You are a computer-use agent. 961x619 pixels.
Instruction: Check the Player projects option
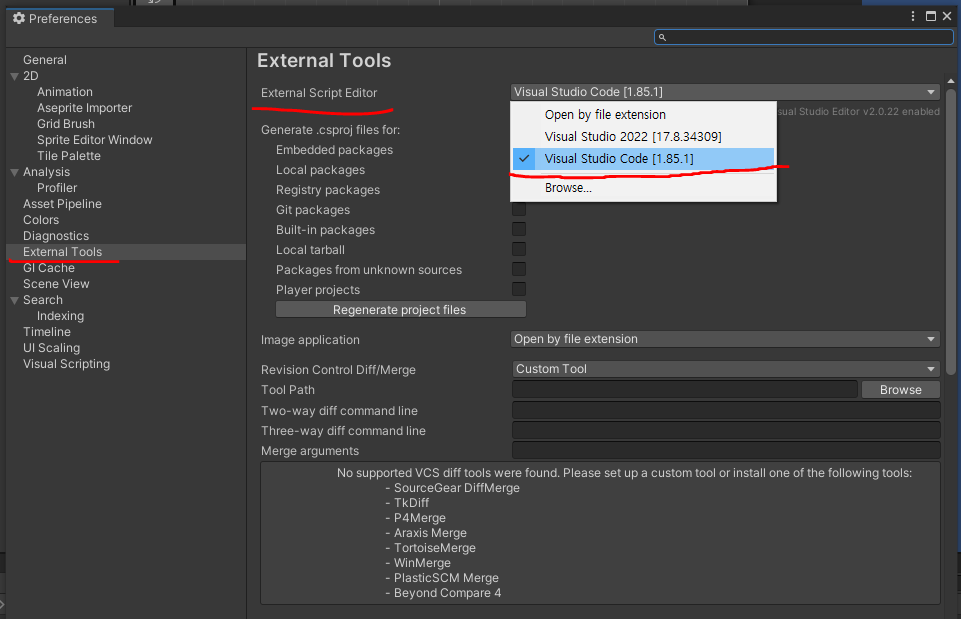click(x=519, y=290)
